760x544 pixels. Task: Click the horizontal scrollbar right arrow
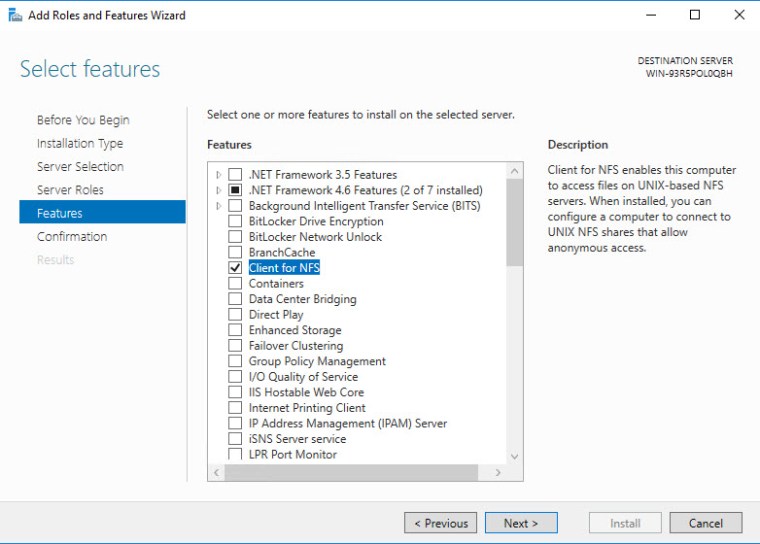(x=498, y=472)
